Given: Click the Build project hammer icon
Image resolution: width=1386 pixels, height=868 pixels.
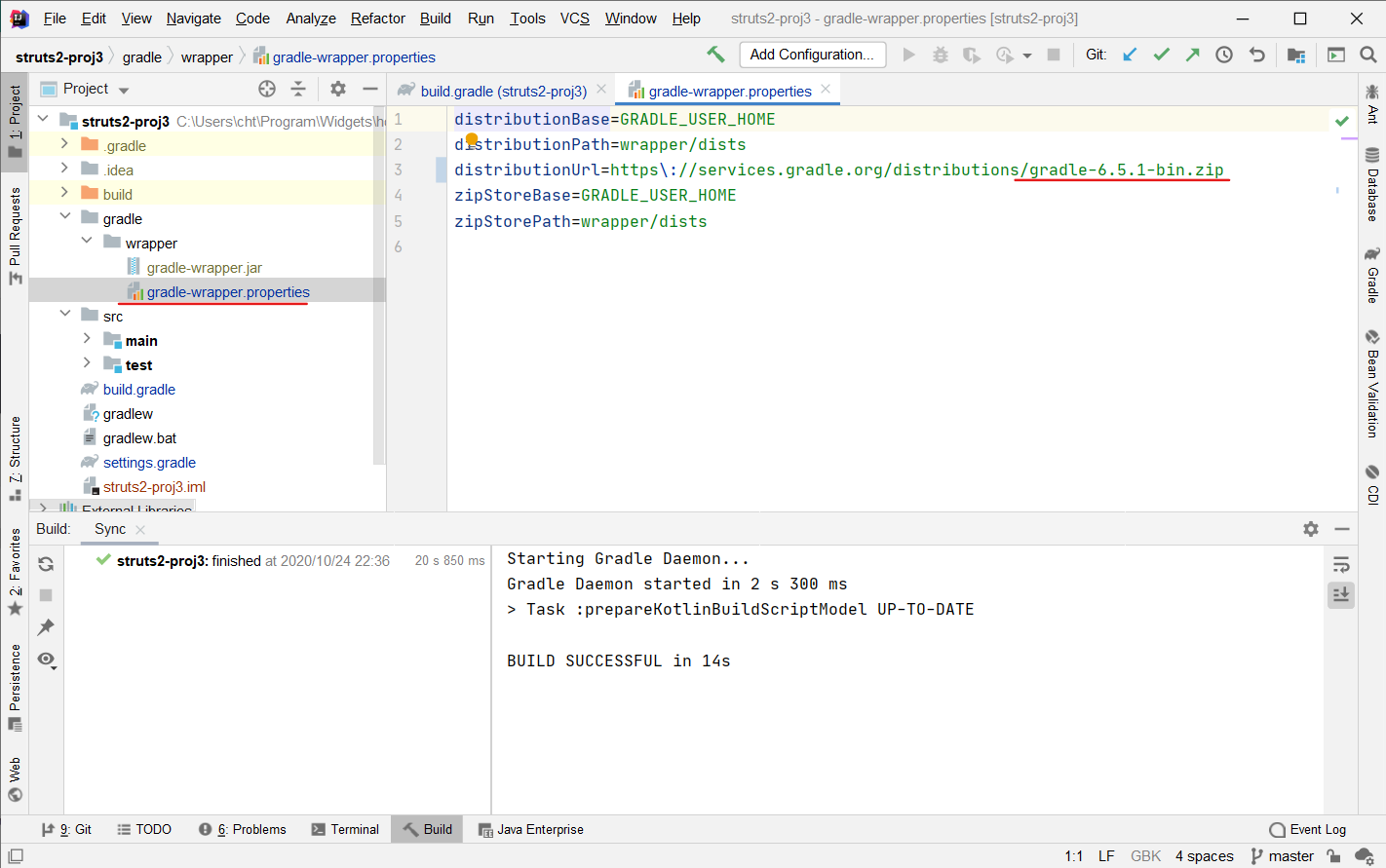Looking at the screenshot, I should click(715, 55).
